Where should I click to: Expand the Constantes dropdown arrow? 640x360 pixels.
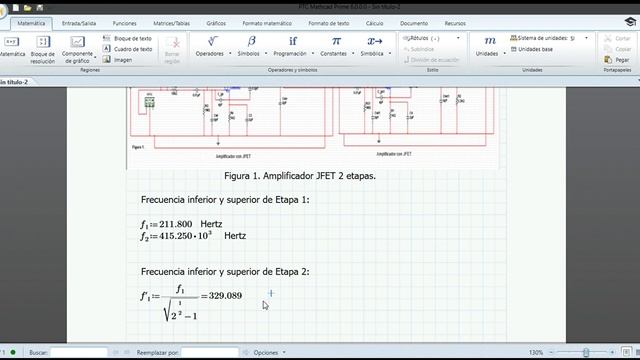pos(353,53)
